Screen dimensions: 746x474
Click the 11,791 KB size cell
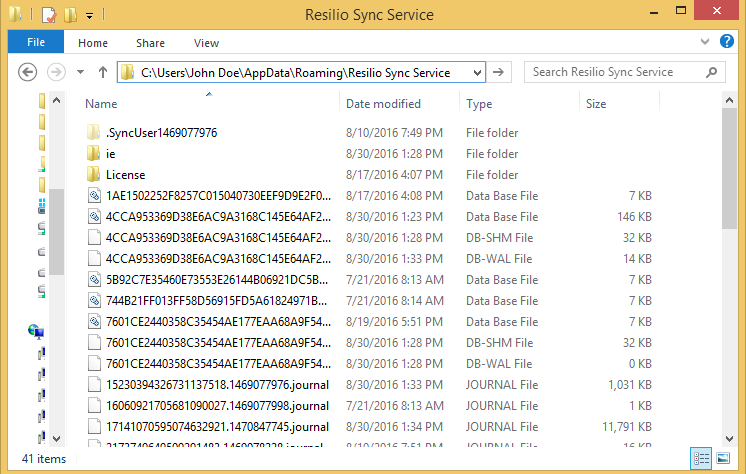click(x=627, y=427)
